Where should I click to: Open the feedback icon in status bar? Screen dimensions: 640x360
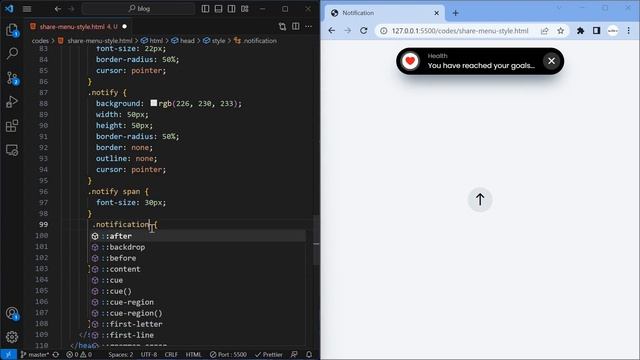click(x=294, y=354)
